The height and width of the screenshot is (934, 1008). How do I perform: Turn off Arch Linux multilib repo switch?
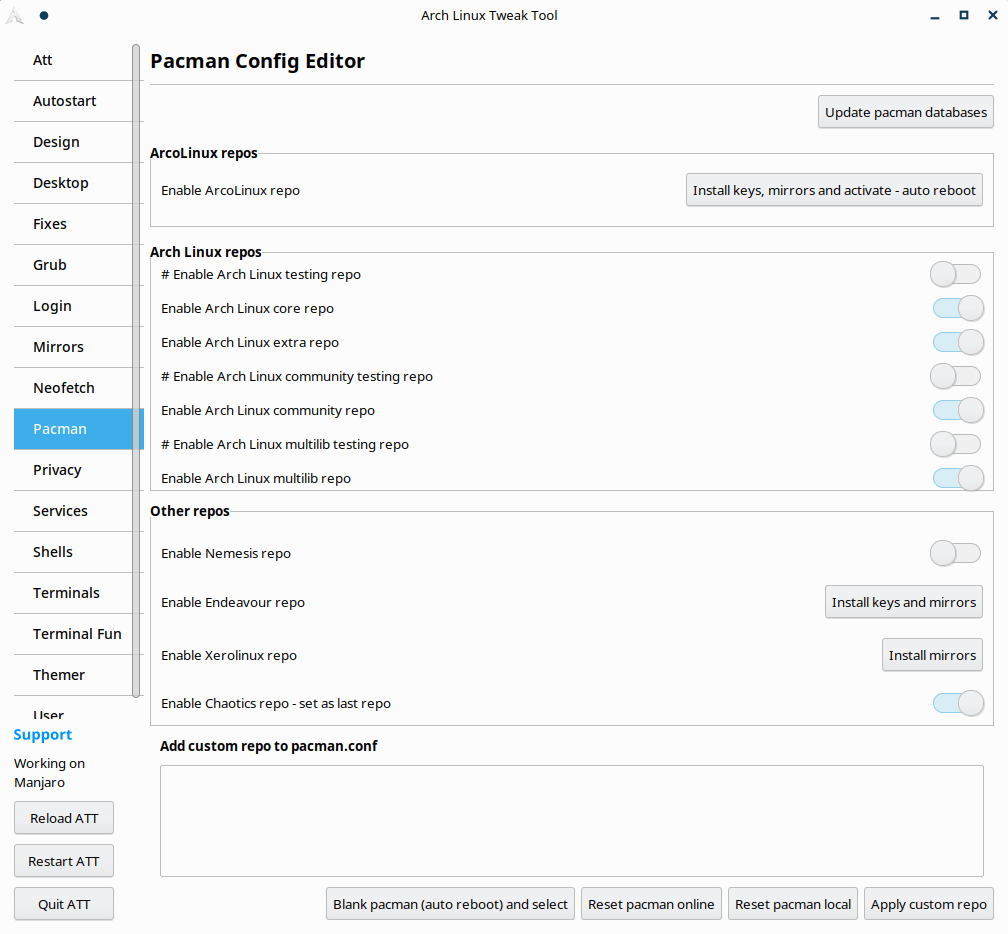pos(958,478)
